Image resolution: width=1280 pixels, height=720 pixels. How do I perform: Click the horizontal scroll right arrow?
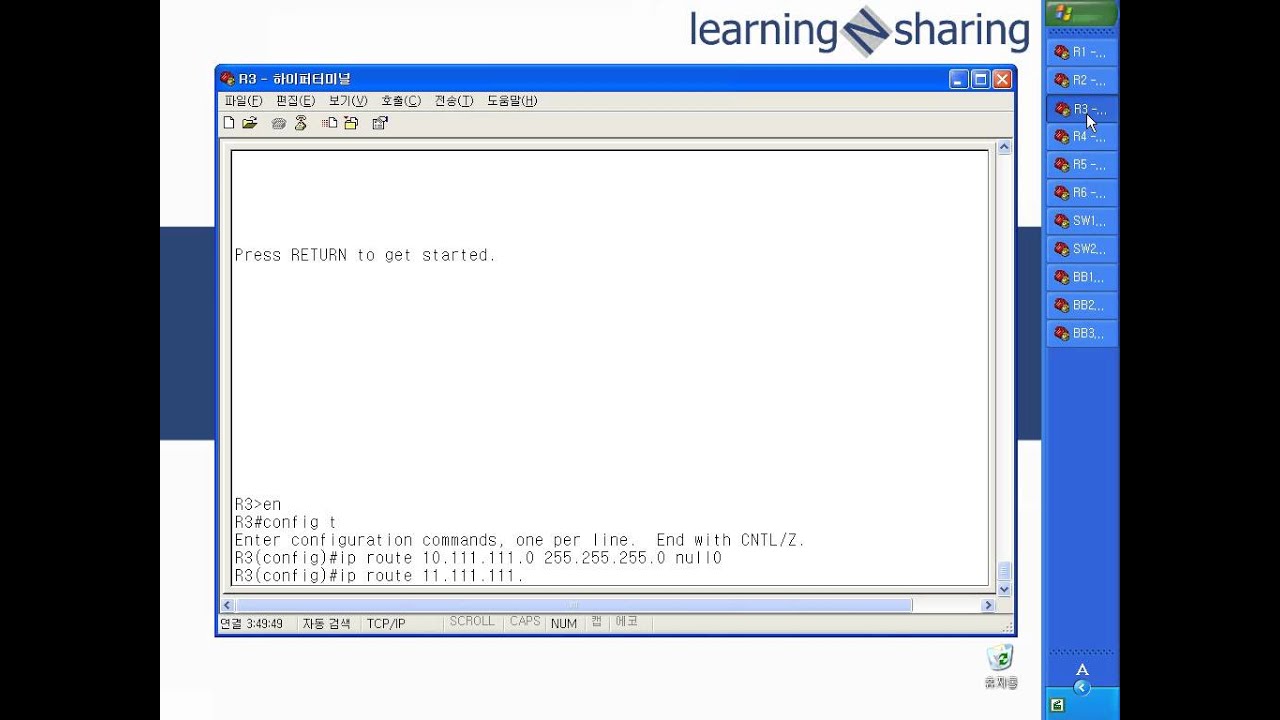pos(988,605)
